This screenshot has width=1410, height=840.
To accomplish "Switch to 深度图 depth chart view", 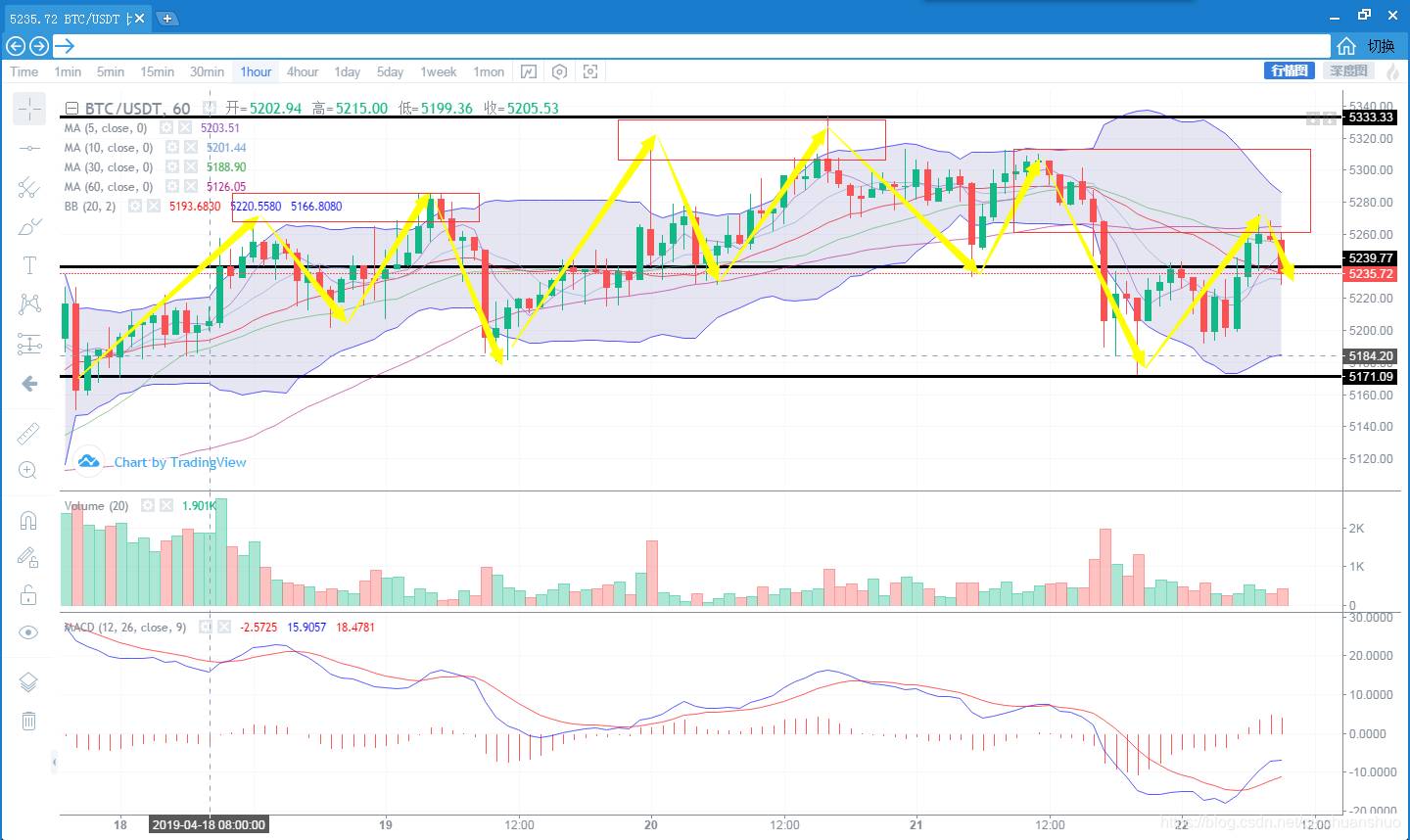I will click(1348, 70).
